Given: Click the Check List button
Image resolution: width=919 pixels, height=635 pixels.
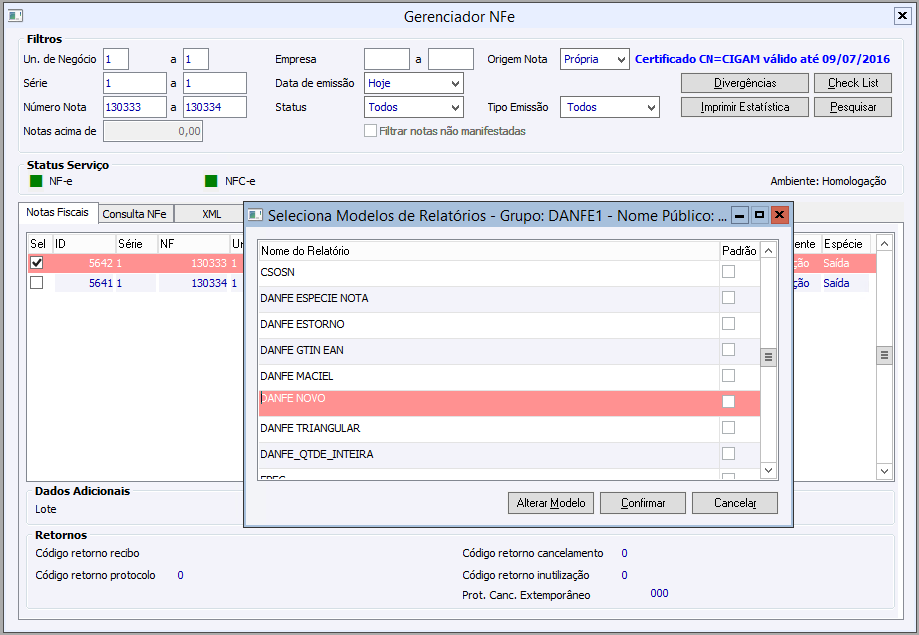Looking at the screenshot, I should (853, 83).
